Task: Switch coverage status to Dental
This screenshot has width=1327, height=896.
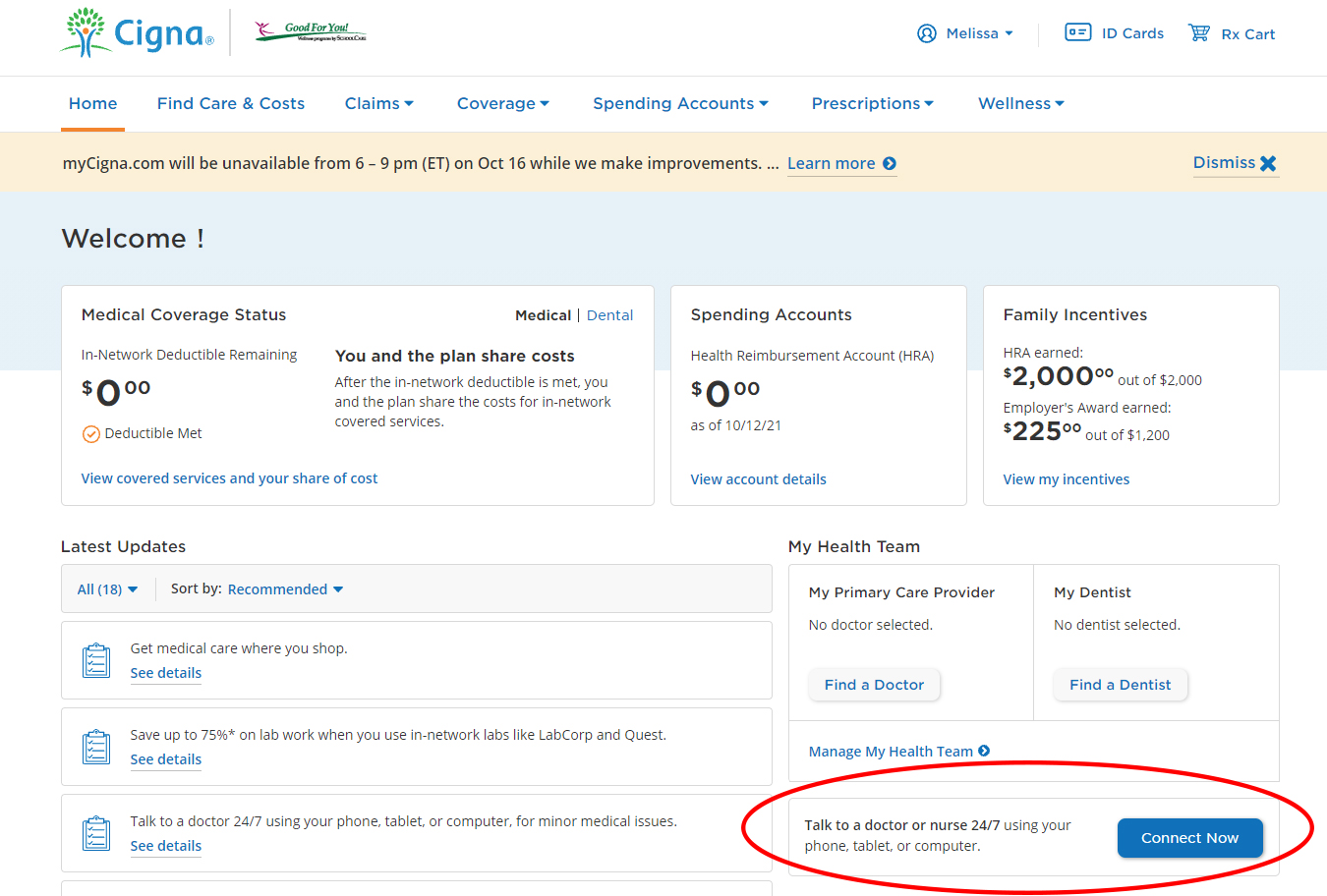Action: point(609,315)
